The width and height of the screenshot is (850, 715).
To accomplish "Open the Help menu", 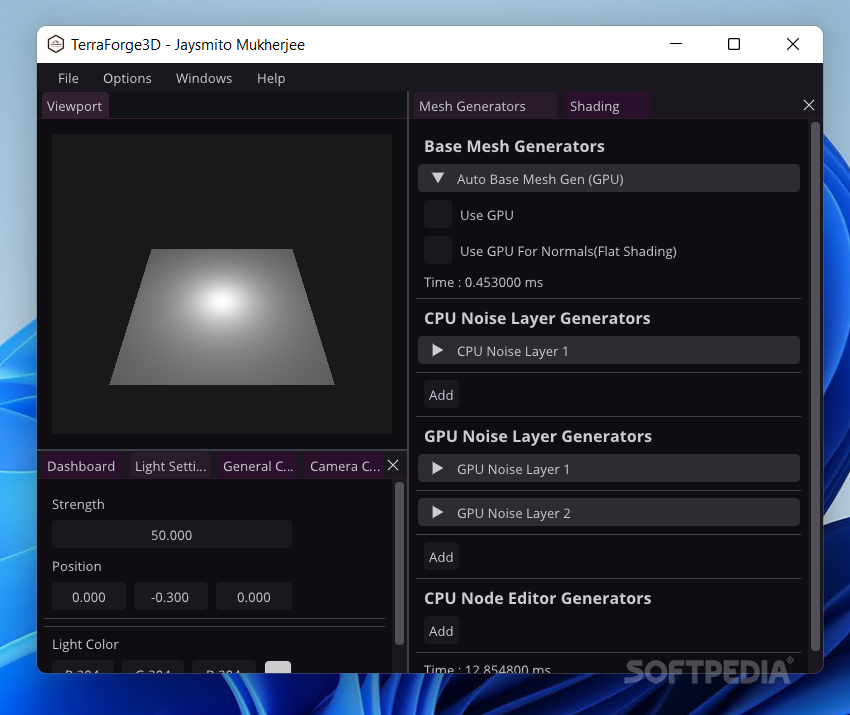I will click(271, 78).
